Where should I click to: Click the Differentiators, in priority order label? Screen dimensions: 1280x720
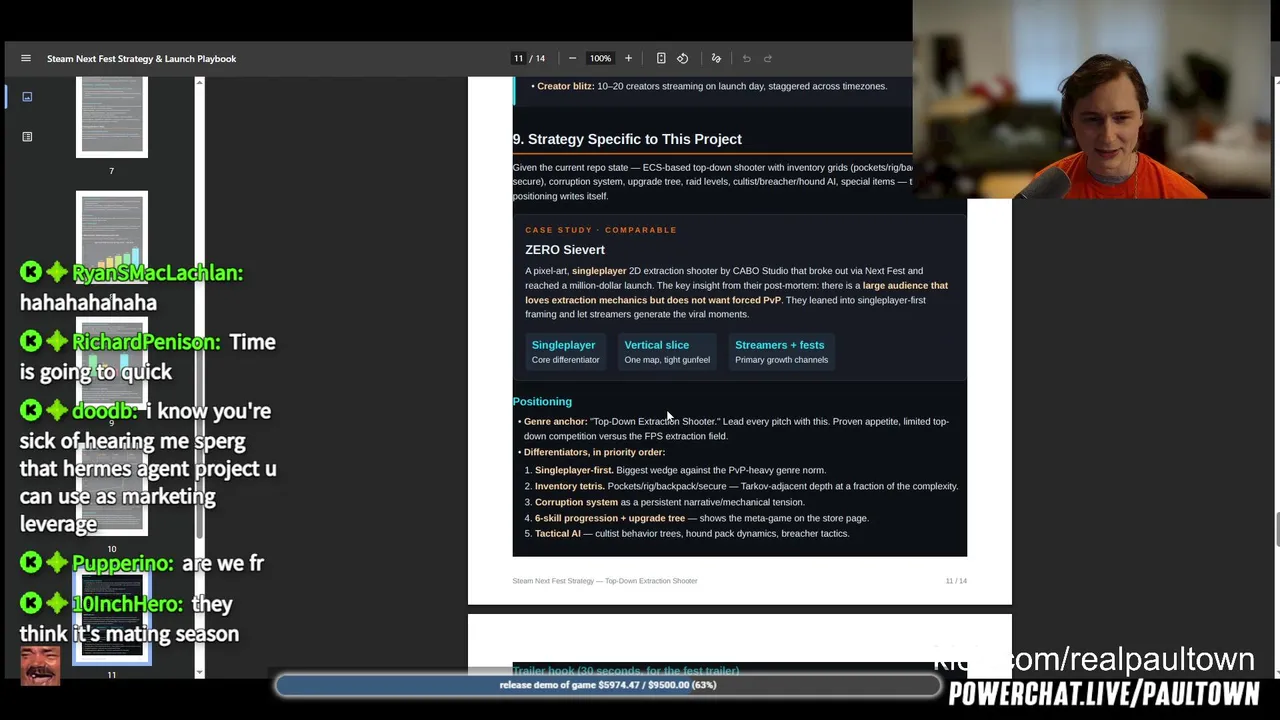tap(594, 452)
